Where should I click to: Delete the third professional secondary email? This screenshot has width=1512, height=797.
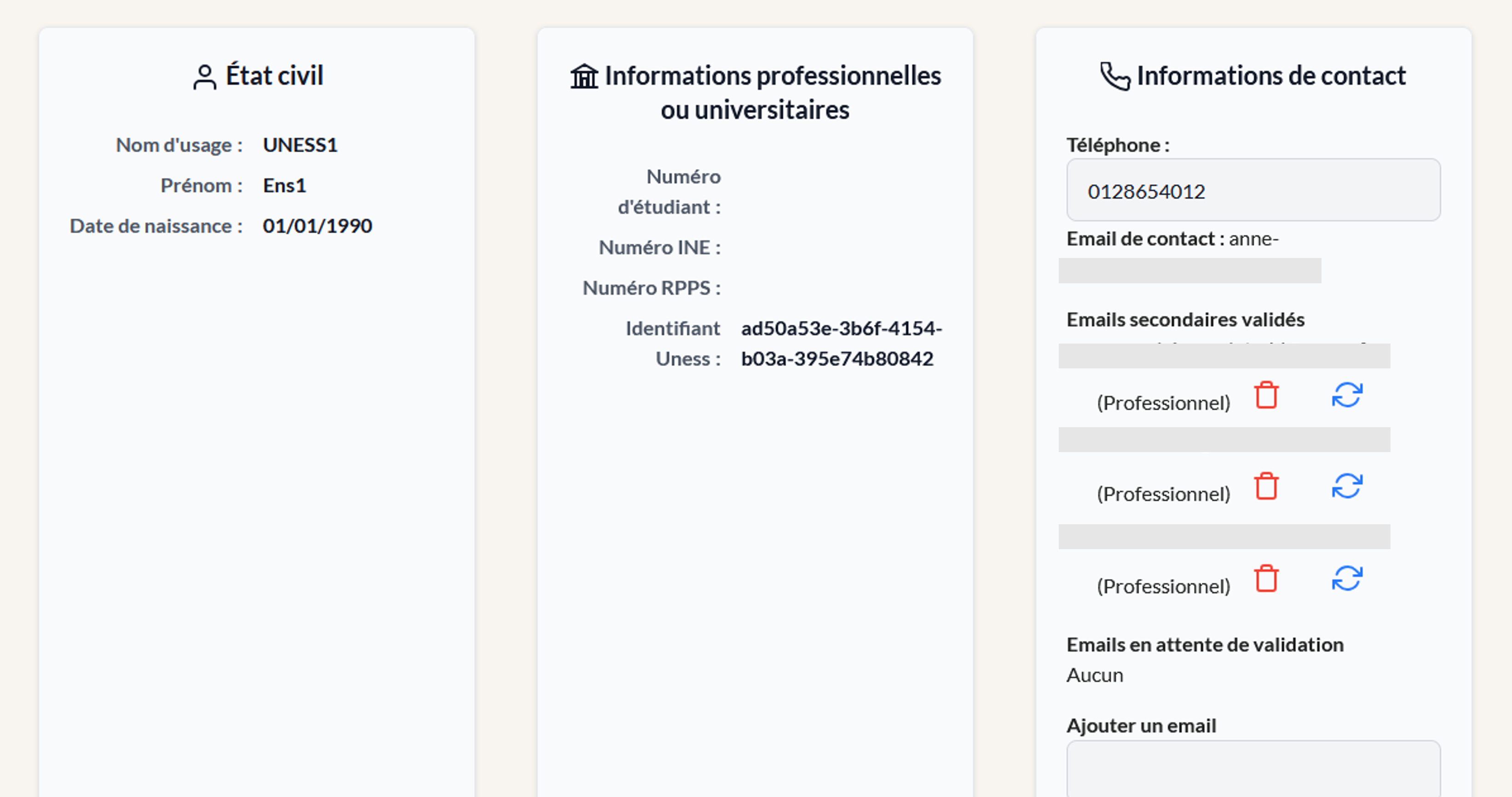pos(1266,578)
